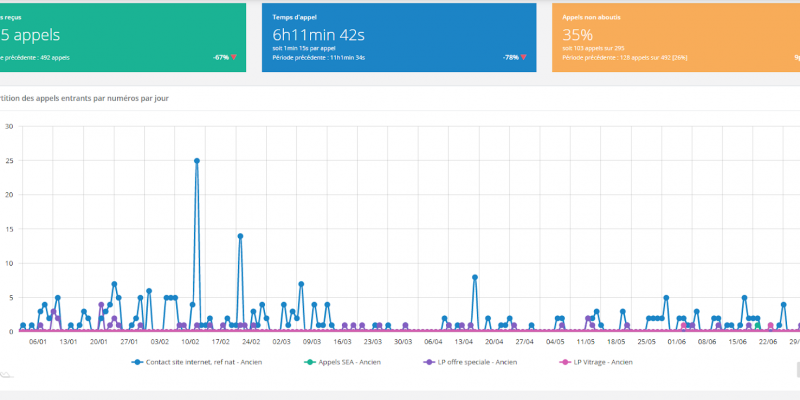Click the green received calls card
Viewport: 800px width, 400px height.
pyautogui.click(x=122, y=36)
